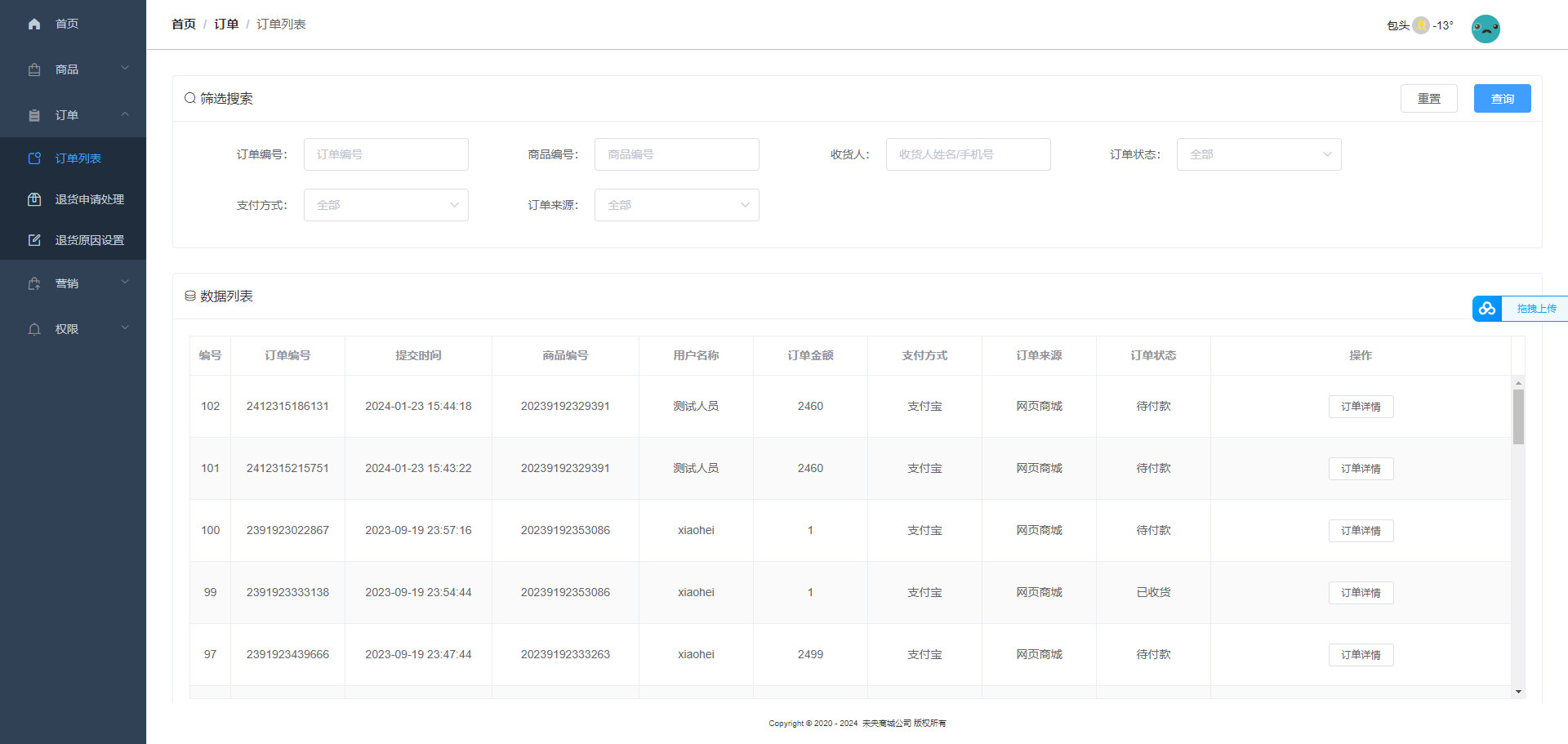Go to 首页 in the breadcrumb
Viewport: 1568px width, 744px height.
coord(184,25)
